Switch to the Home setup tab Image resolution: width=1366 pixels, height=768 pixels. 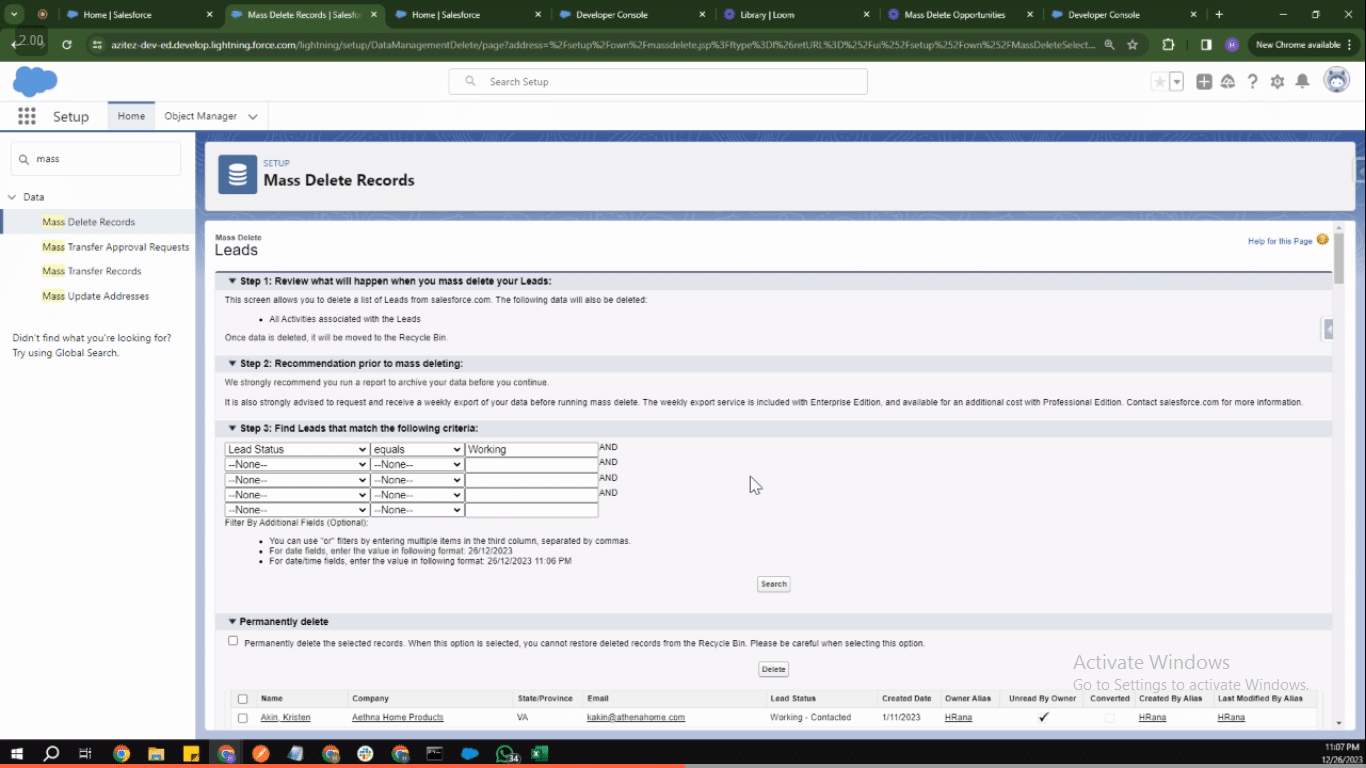click(131, 116)
